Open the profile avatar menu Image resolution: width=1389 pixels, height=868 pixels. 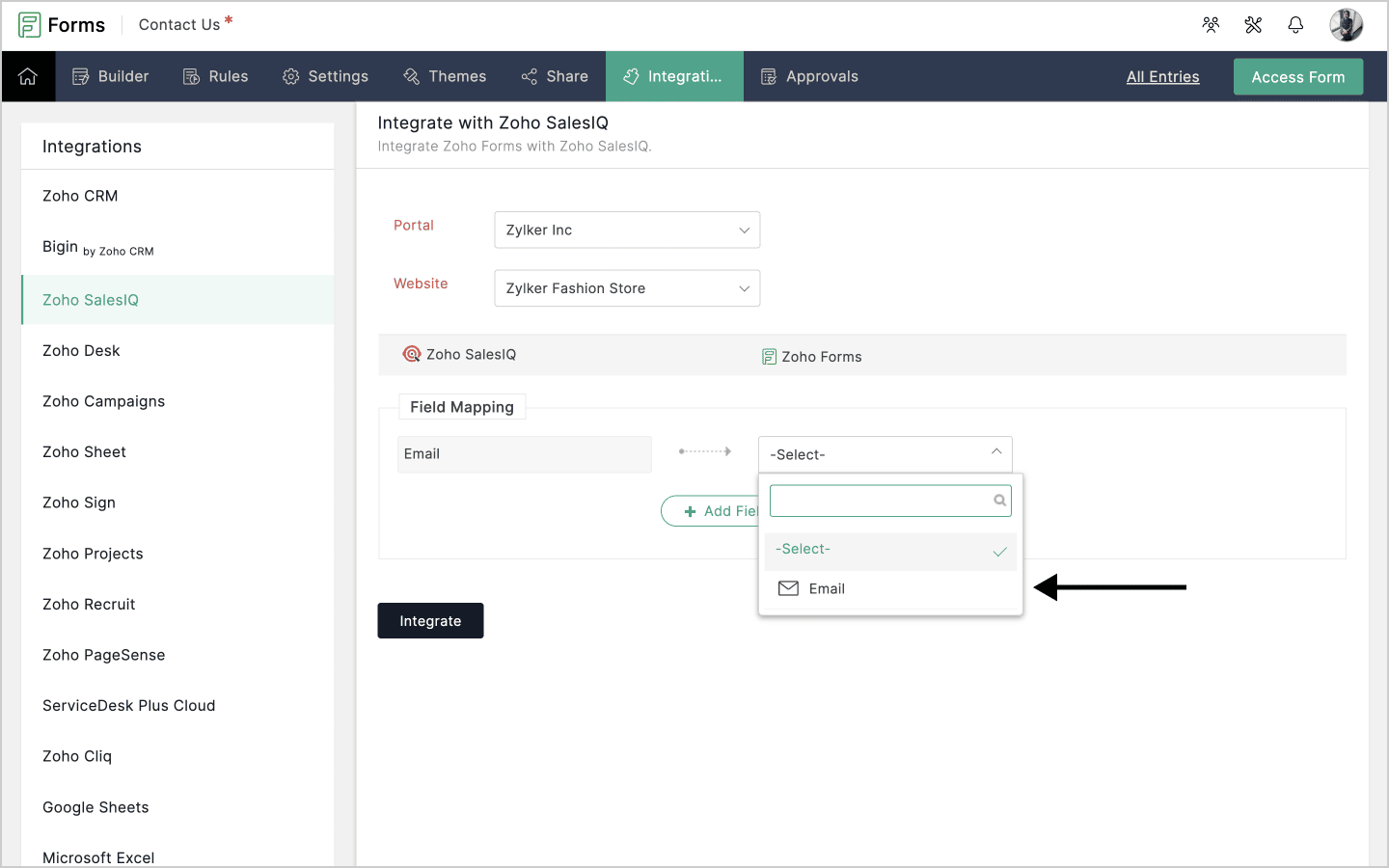1346,25
